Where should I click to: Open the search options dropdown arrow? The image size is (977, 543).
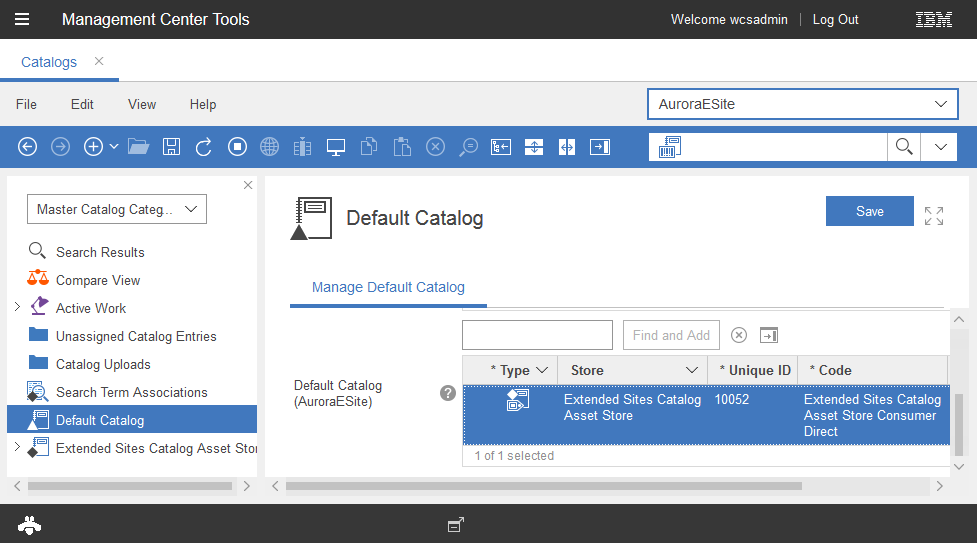(940, 147)
